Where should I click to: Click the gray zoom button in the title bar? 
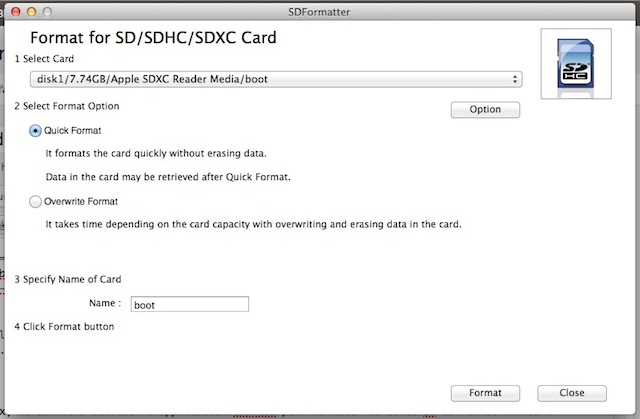[47, 12]
